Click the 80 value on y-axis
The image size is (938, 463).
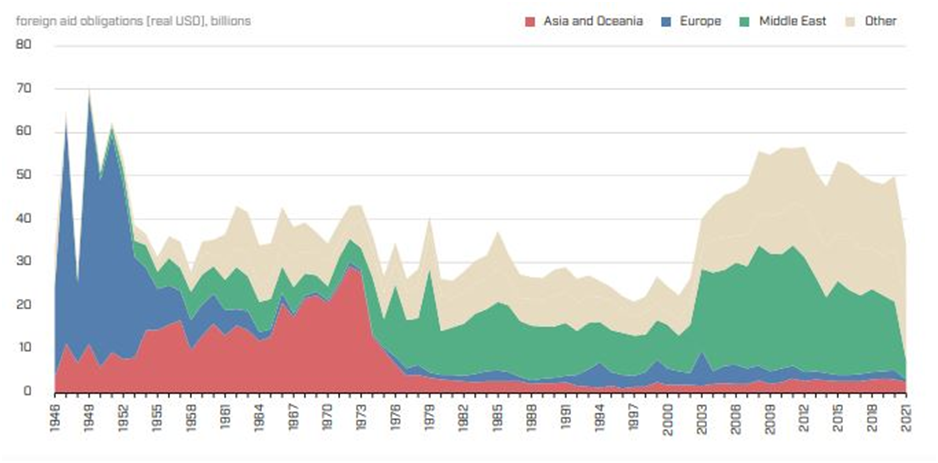[25, 45]
